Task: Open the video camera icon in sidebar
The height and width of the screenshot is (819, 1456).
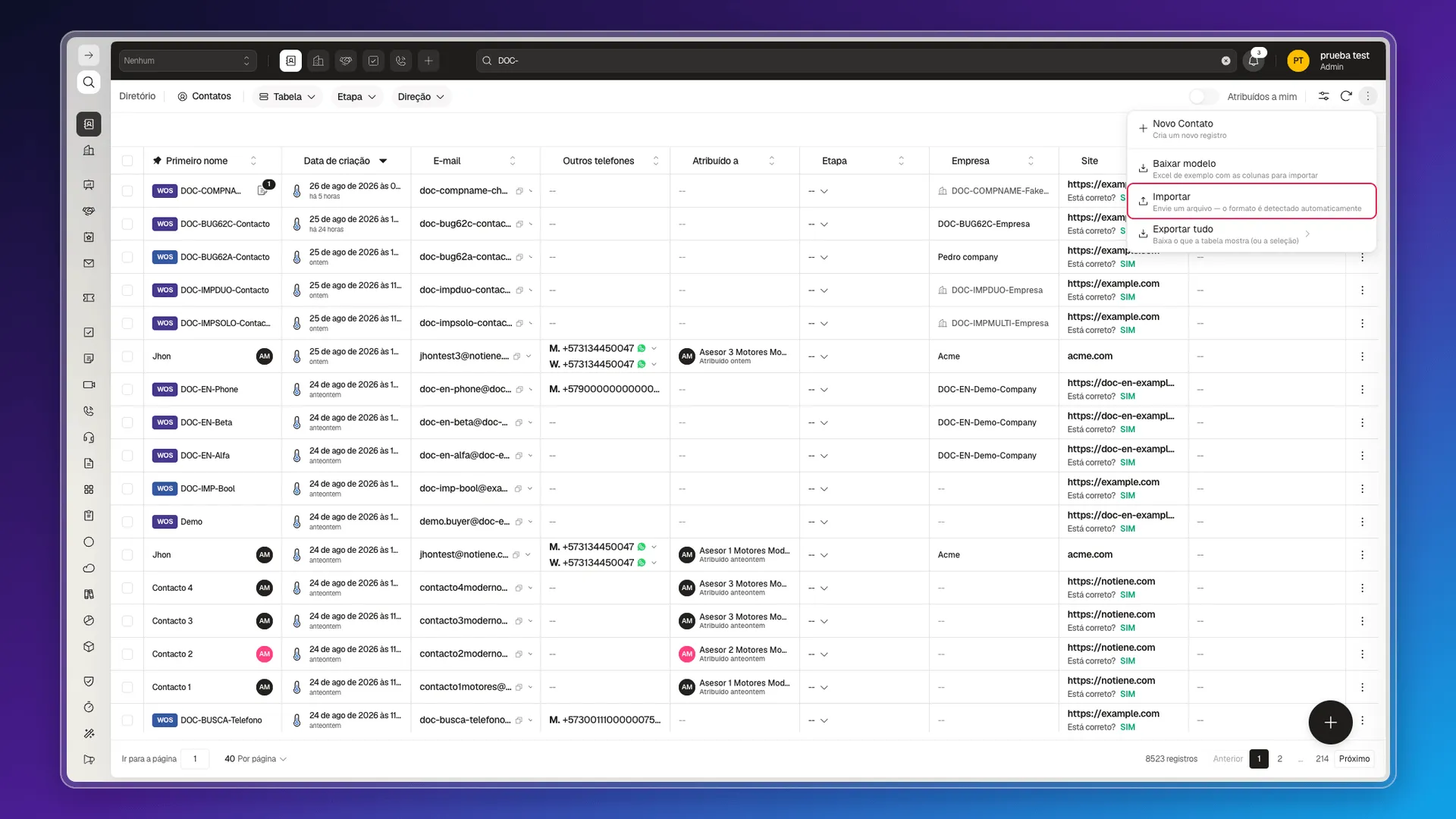Action: coord(89,384)
